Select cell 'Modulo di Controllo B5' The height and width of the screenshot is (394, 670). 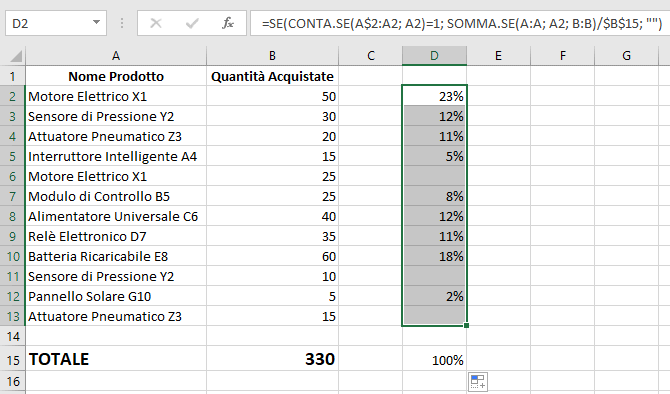click(x=116, y=196)
